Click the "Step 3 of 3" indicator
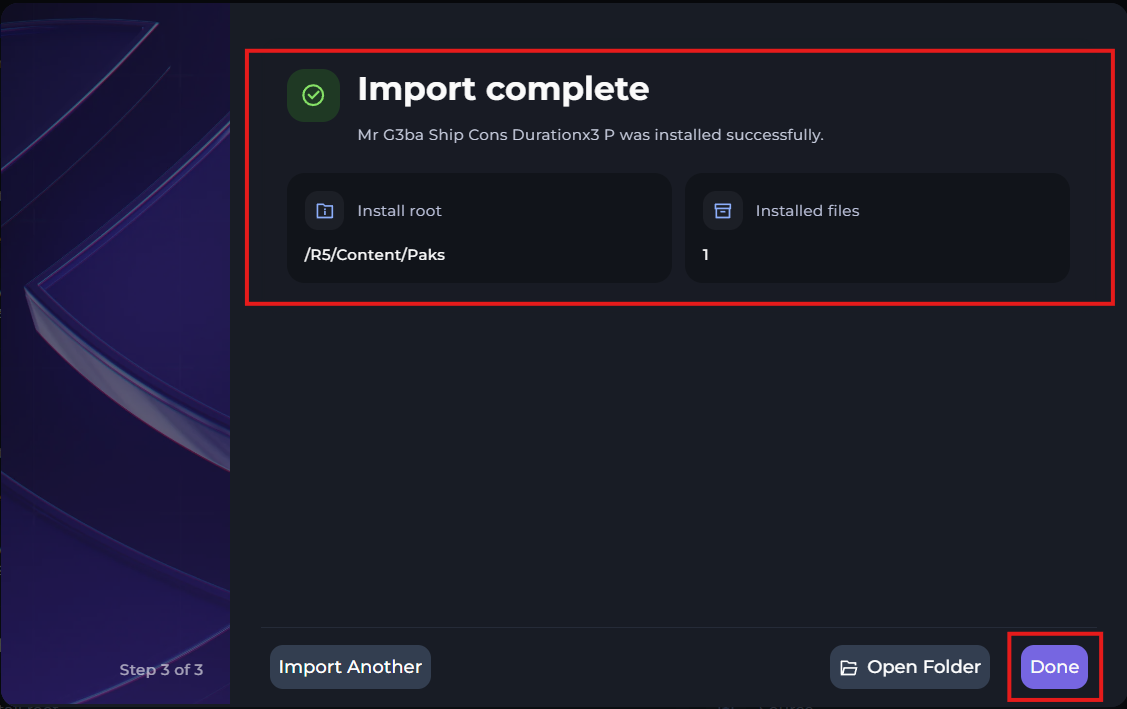The width and height of the screenshot is (1127, 709). [161, 670]
